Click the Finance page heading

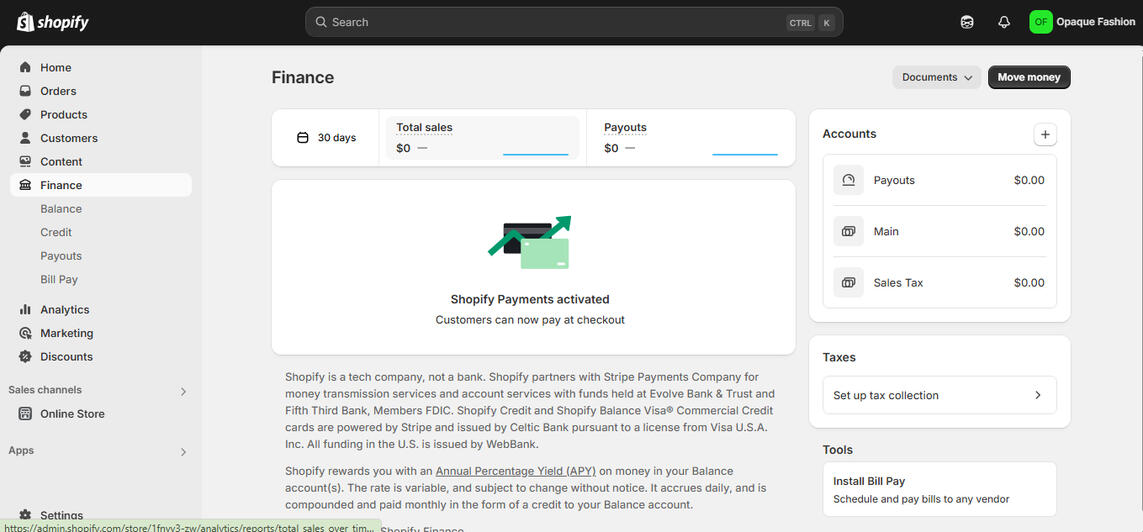[x=303, y=77]
